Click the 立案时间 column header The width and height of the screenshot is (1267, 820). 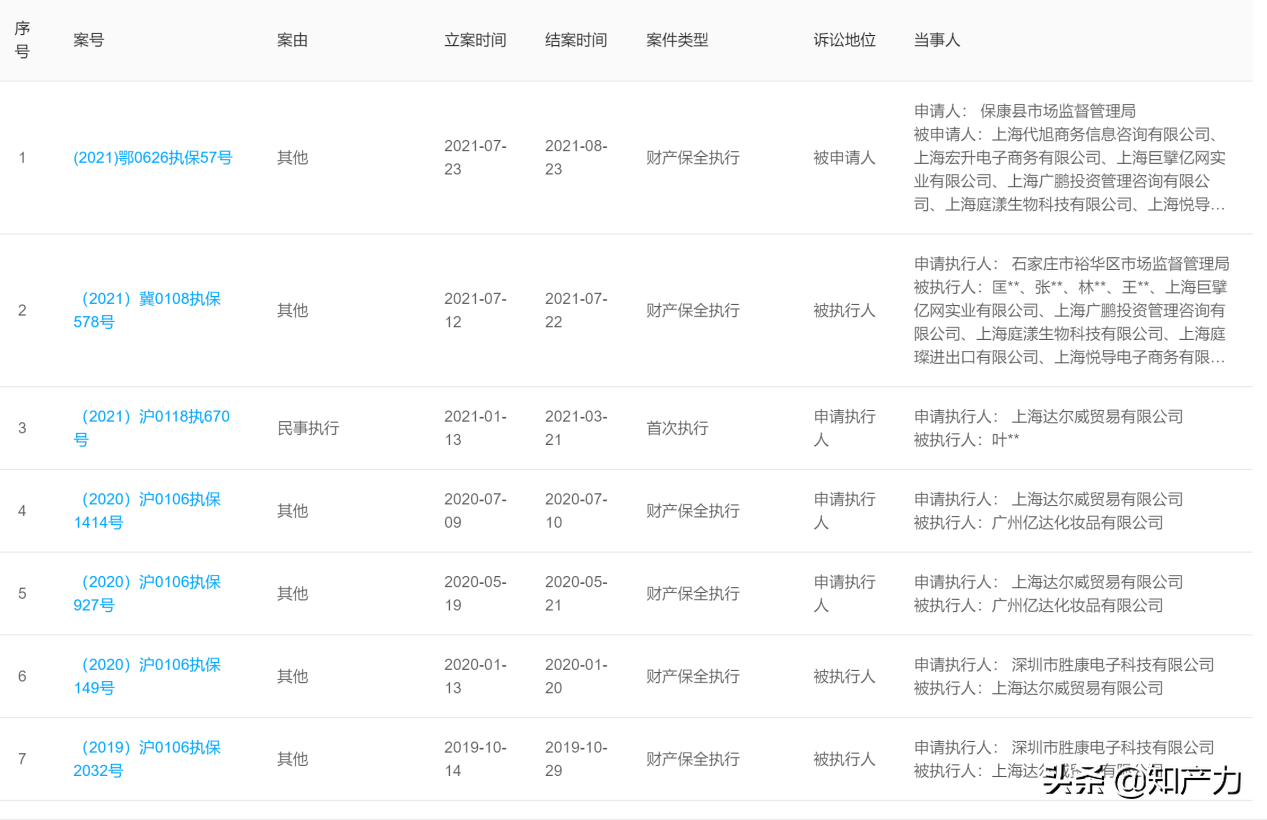pyautogui.click(x=475, y=40)
